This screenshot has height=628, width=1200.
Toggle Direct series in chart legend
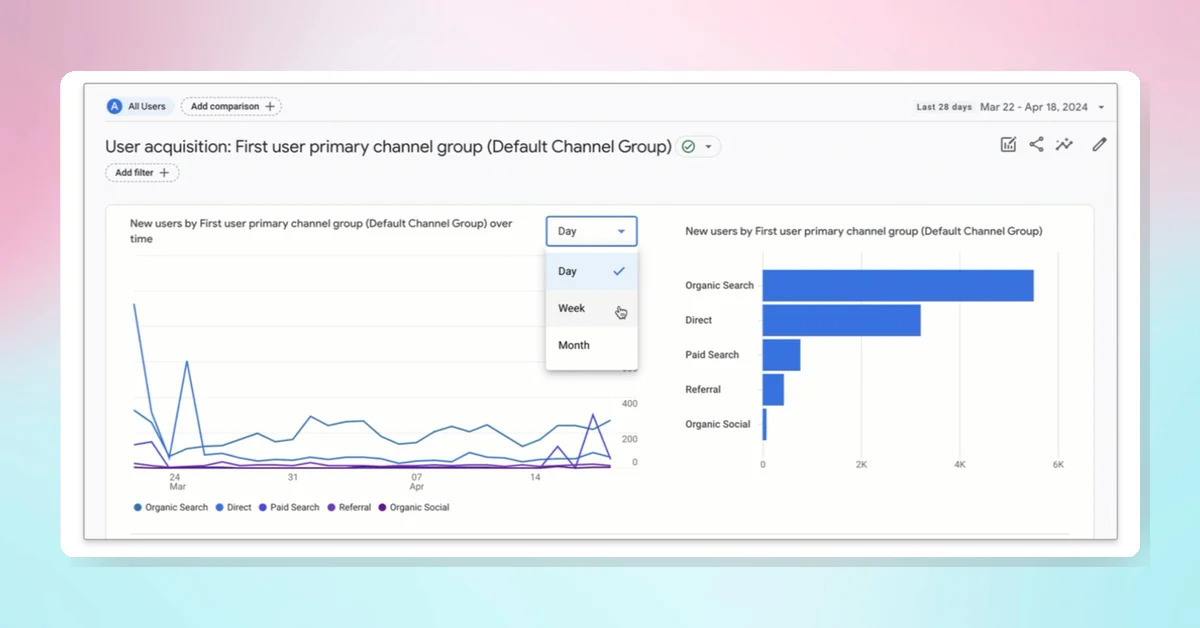pos(233,507)
